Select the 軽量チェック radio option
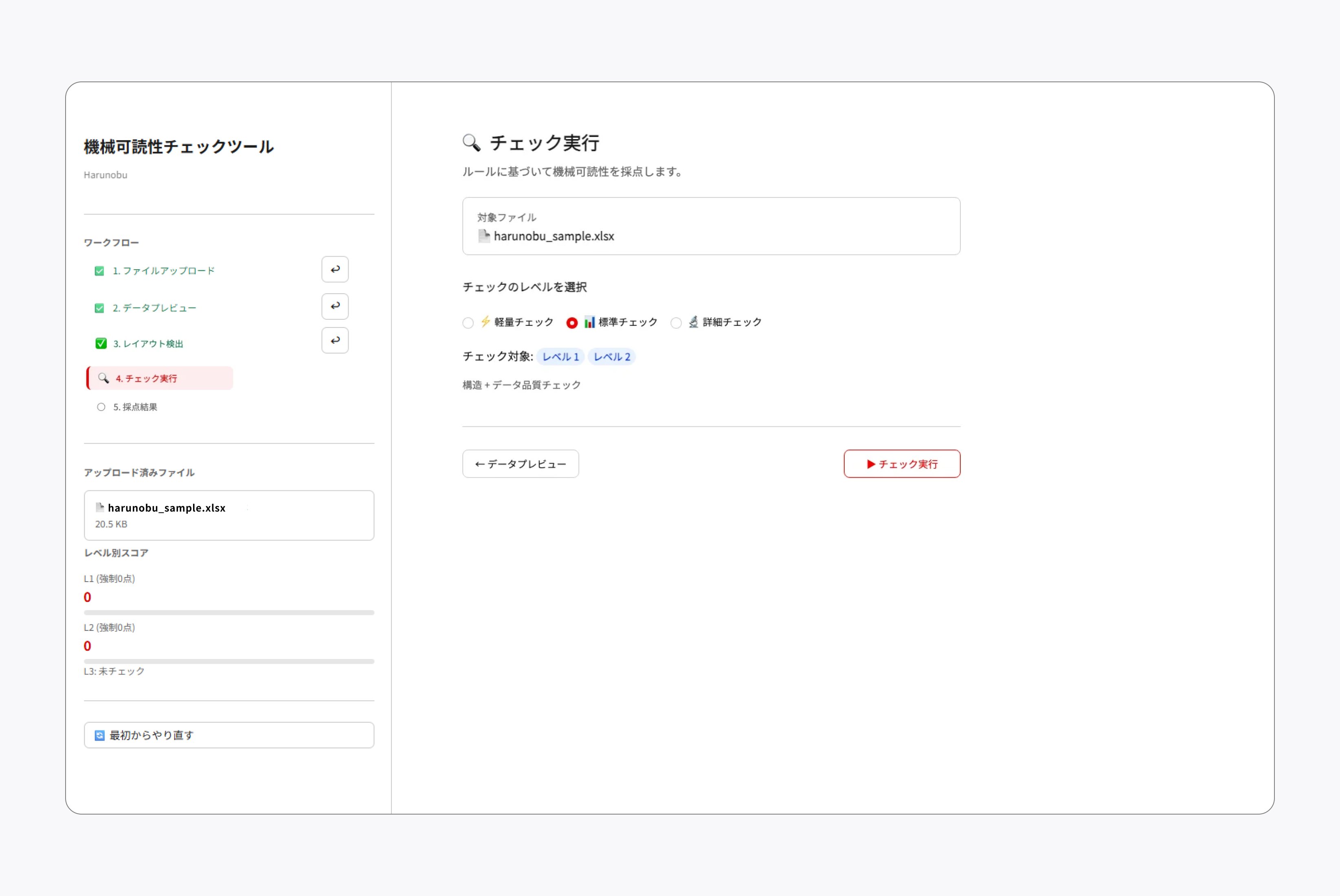Screen dimensions: 1340x896 (468, 323)
